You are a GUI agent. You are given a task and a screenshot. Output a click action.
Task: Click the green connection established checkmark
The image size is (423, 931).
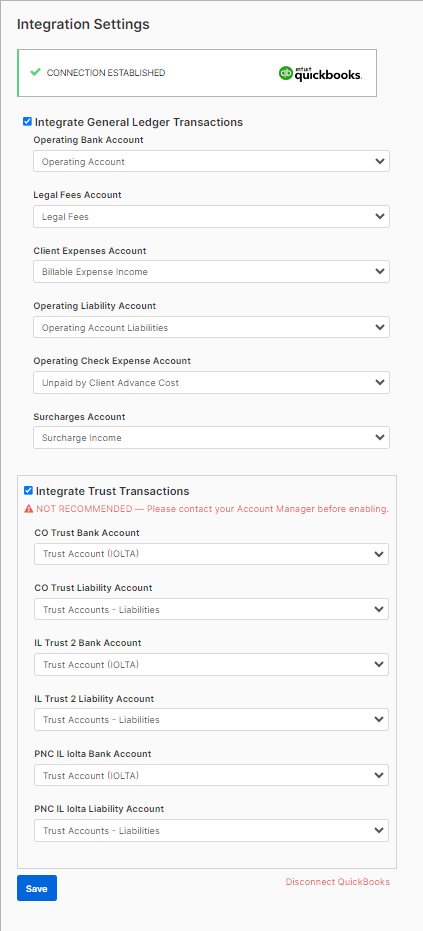[35, 72]
